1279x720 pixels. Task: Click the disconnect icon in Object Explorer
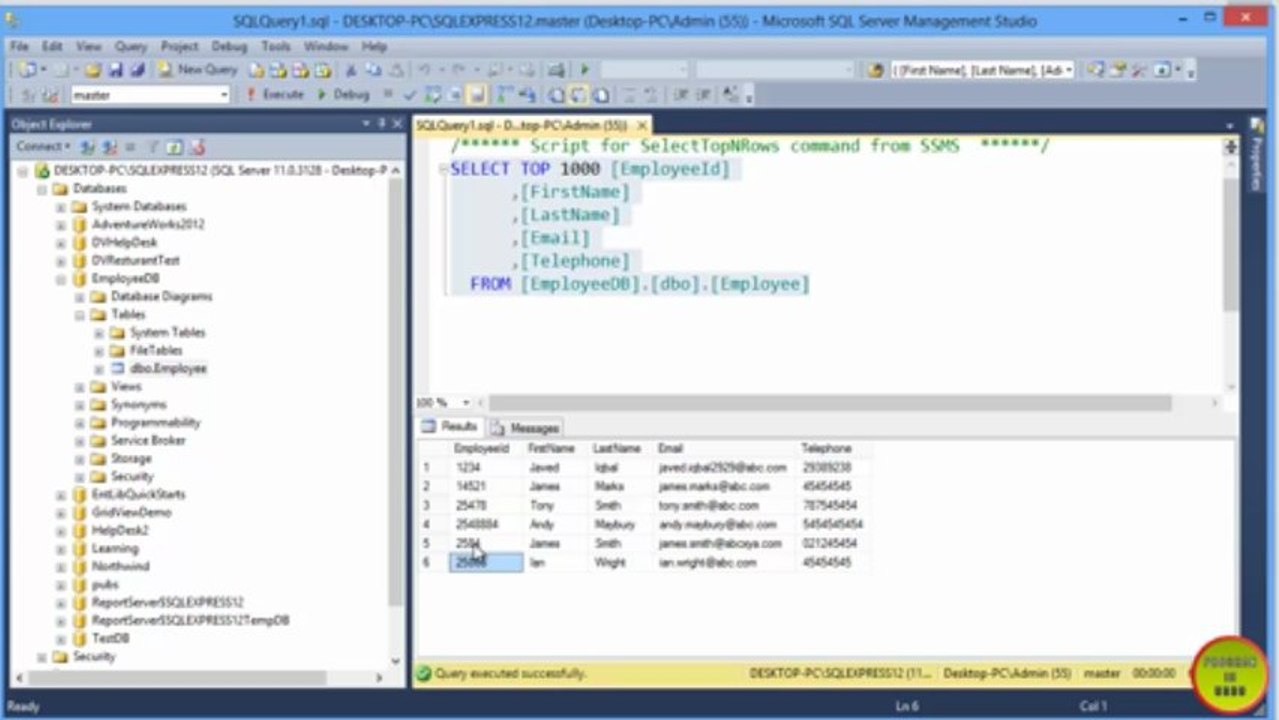(x=109, y=147)
